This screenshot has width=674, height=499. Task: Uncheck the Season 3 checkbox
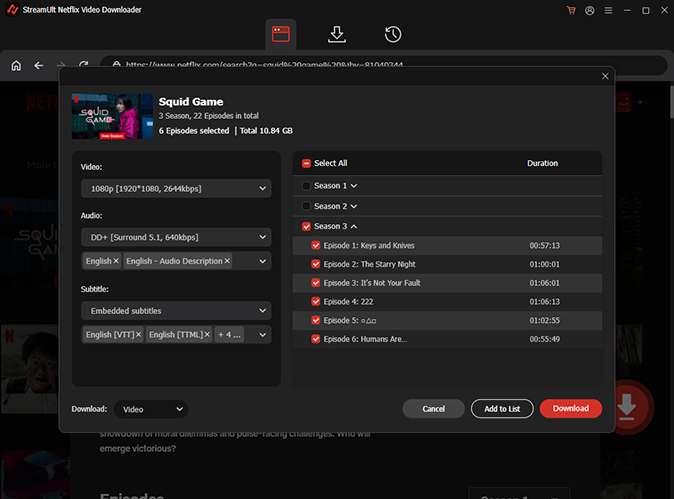pos(306,226)
